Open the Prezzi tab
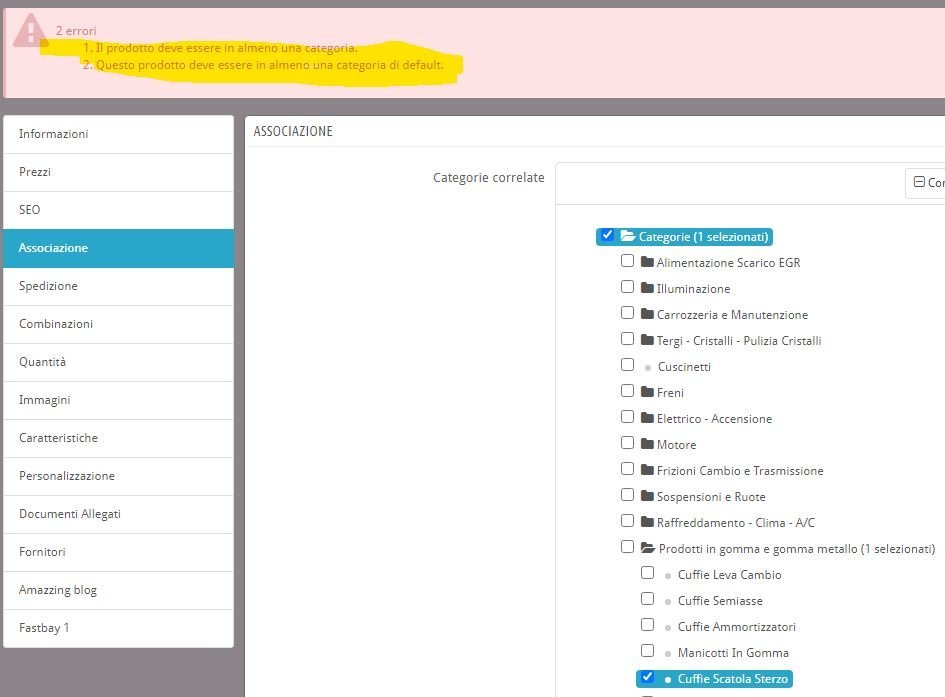This screenshot has width=945, height=697. 118,172
